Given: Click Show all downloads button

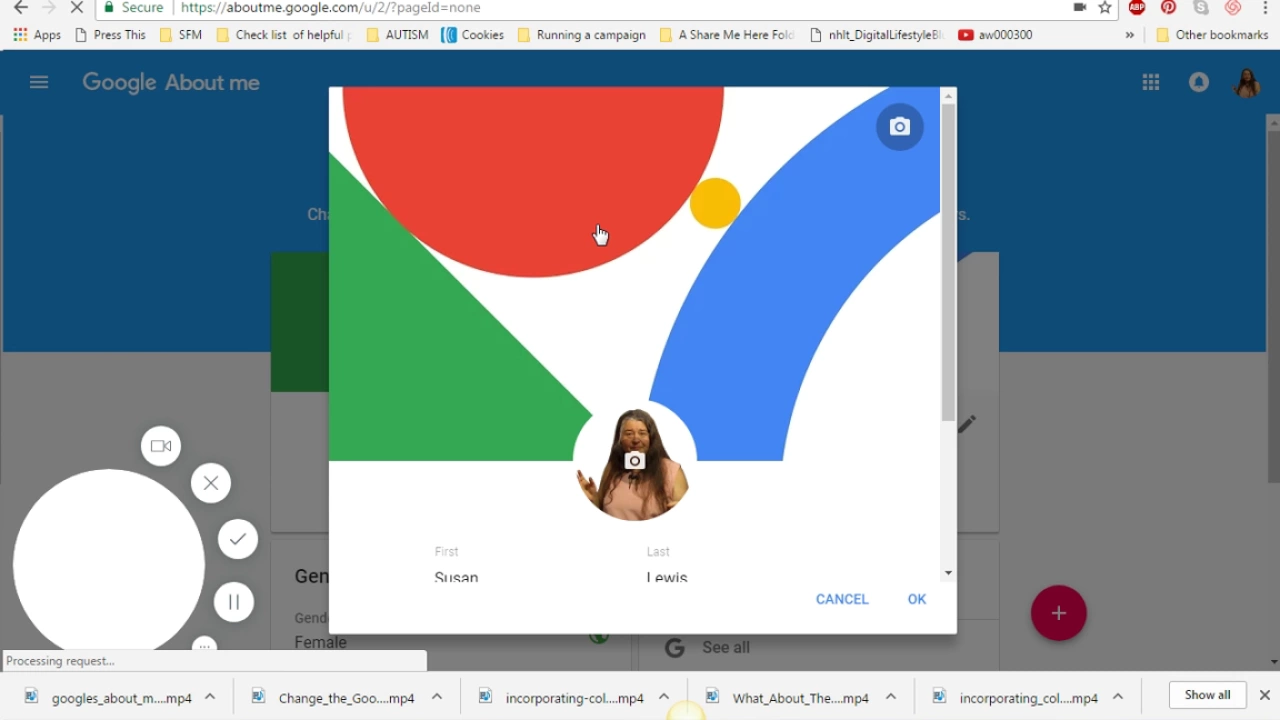Looking at the screenshot, I should point(1207,695).
